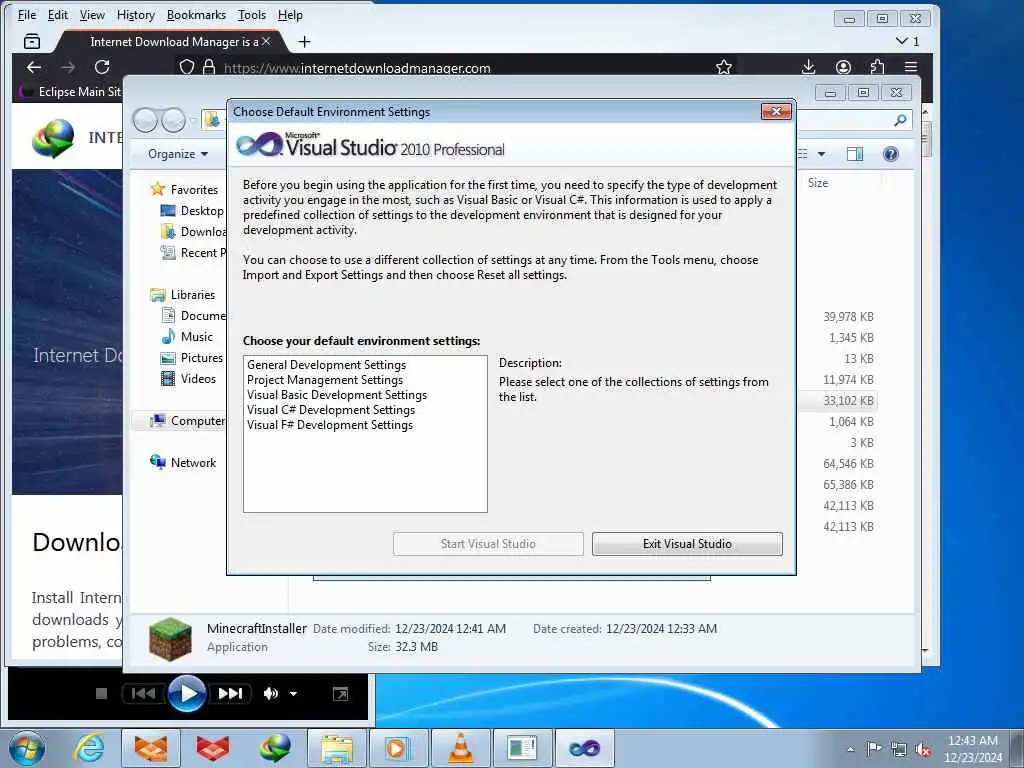Open Media Player volume dropdown arrow
Image resolution: width=1024 pixels, height=768 pixels.
293,694
